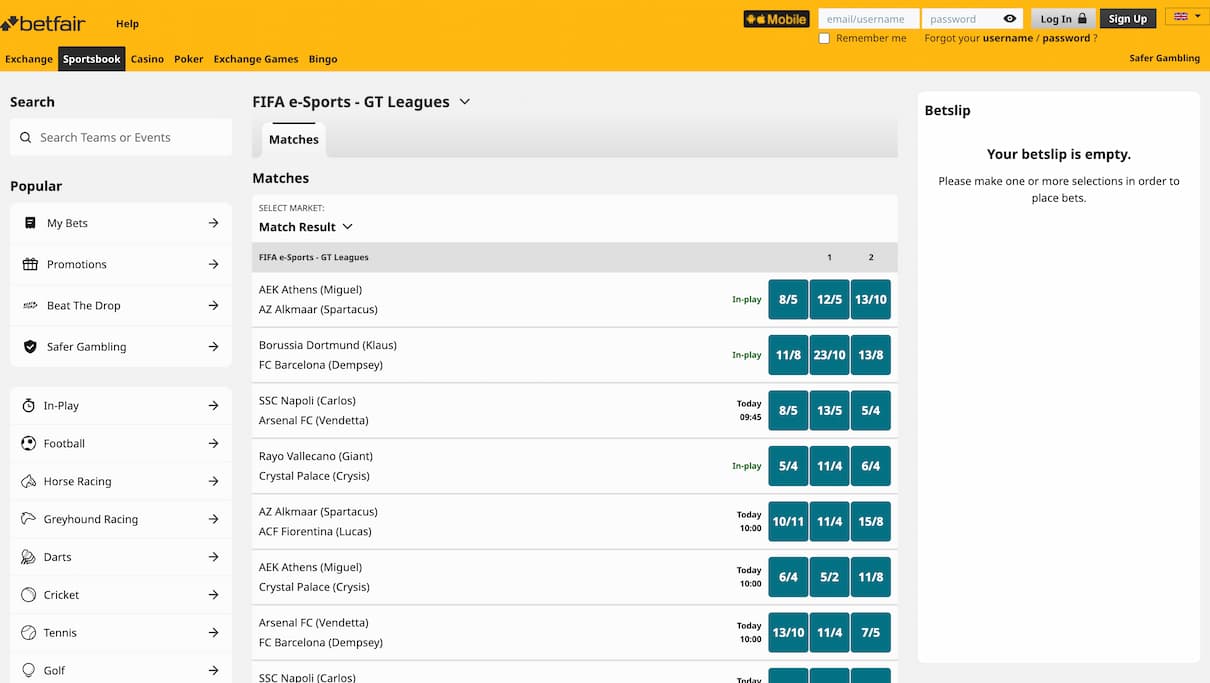This screenshot has width=1210, height=683.
Task: Click the Log In button
Action: 1062,19
